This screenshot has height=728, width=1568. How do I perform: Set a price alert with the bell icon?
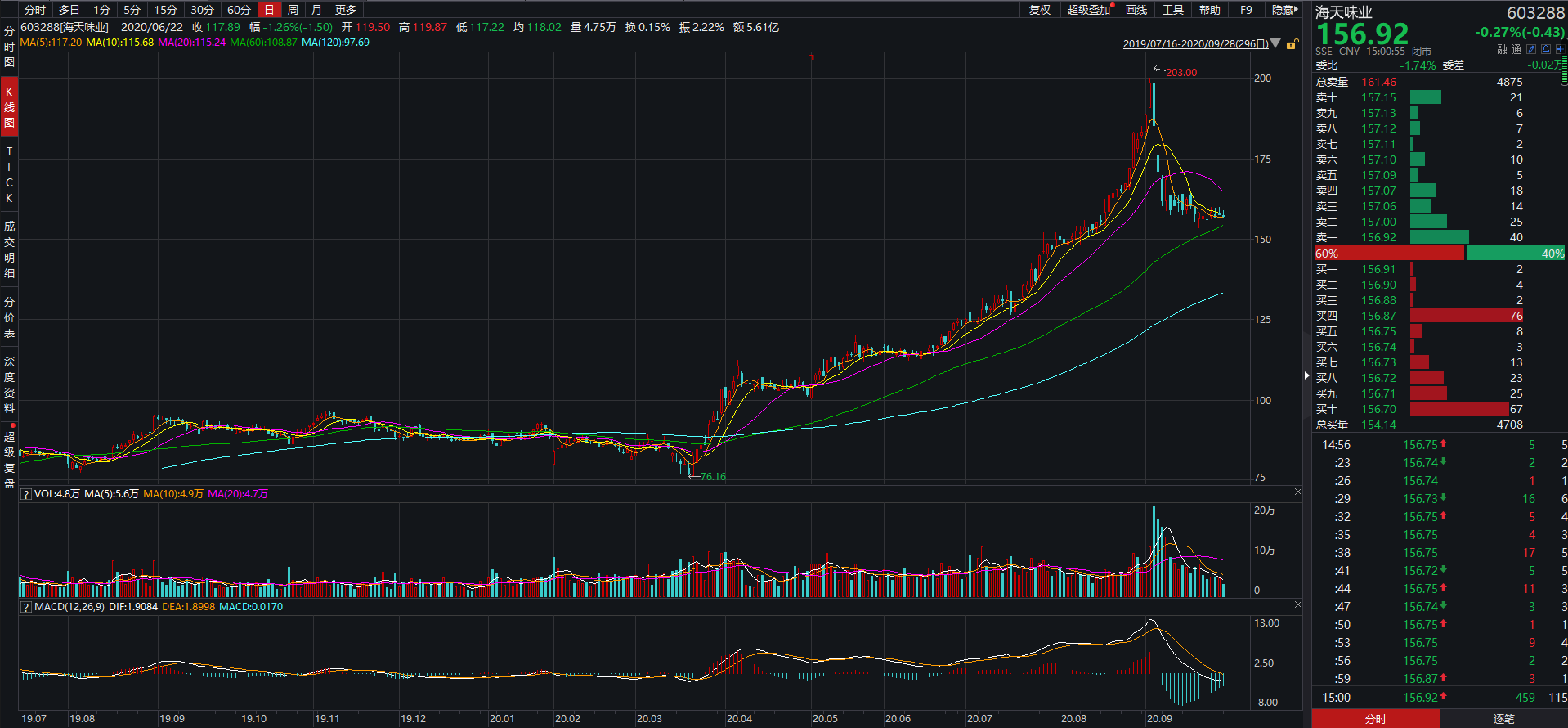1545,49
